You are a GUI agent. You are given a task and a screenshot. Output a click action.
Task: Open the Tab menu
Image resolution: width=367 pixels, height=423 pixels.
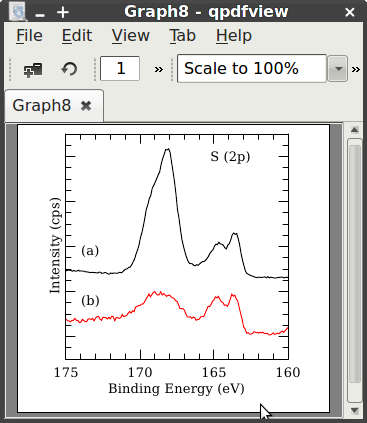(182, 35)
